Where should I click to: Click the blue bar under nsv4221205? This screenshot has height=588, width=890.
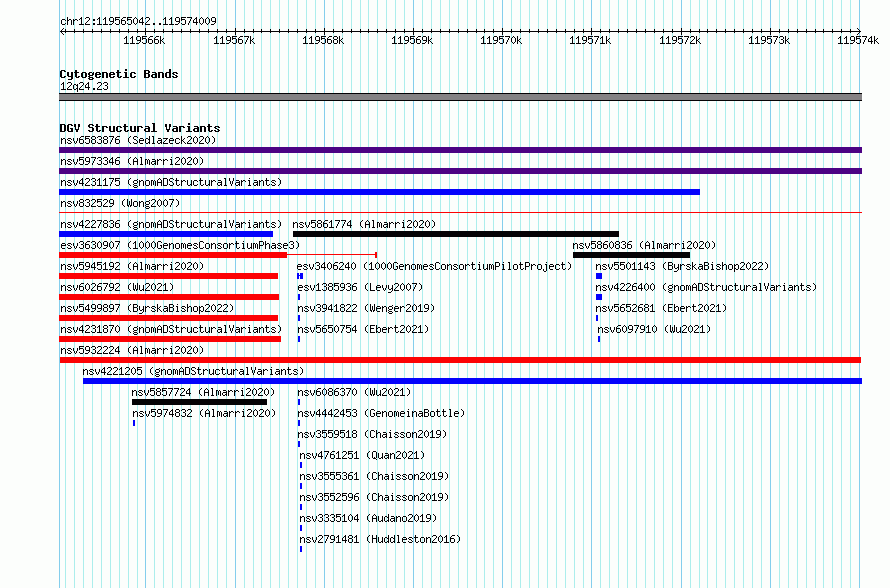pyautogui.click(x=472, y=381)
